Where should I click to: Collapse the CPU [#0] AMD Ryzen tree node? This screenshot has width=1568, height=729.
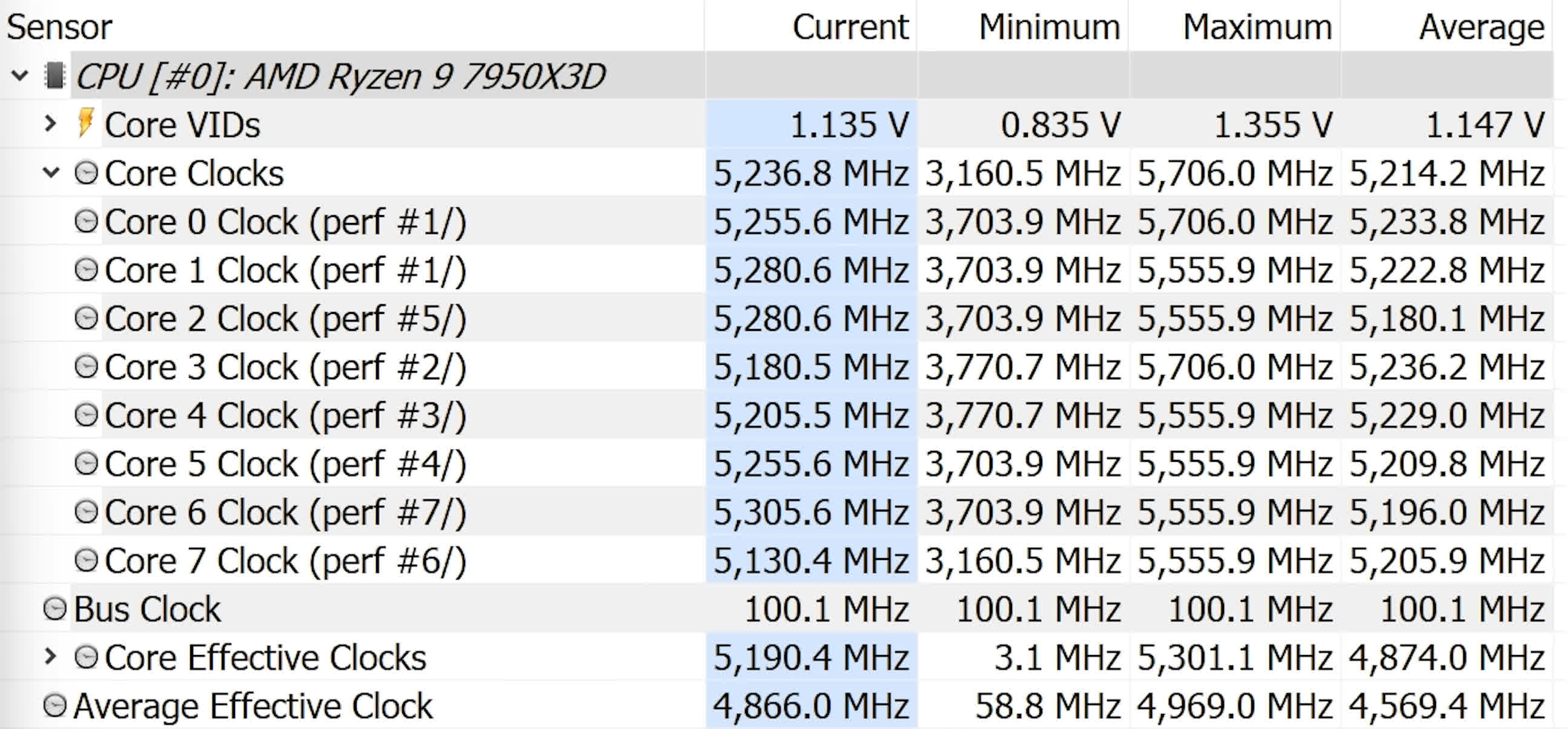click(19, 76)
